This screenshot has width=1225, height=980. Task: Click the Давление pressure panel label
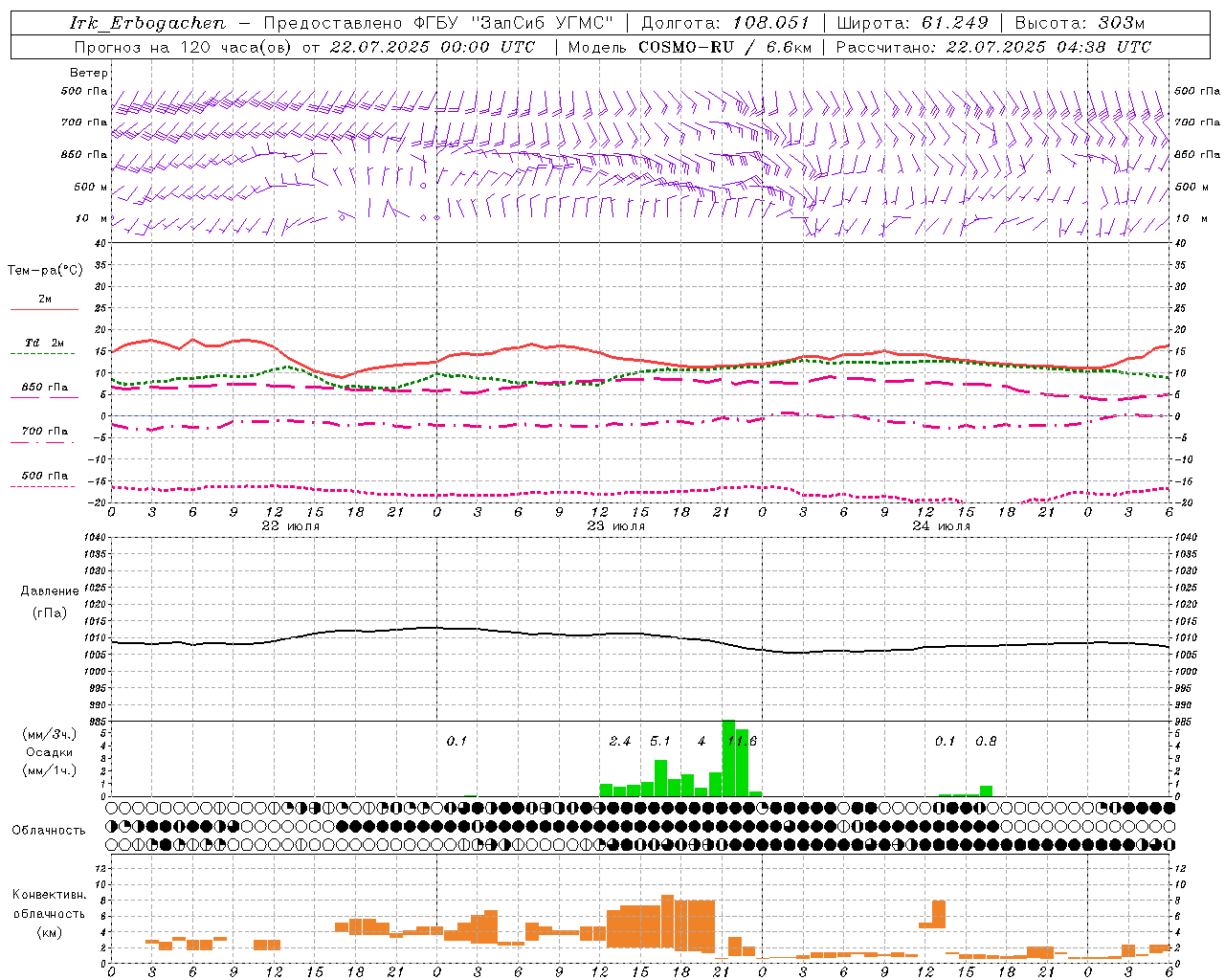click(50, 591)
